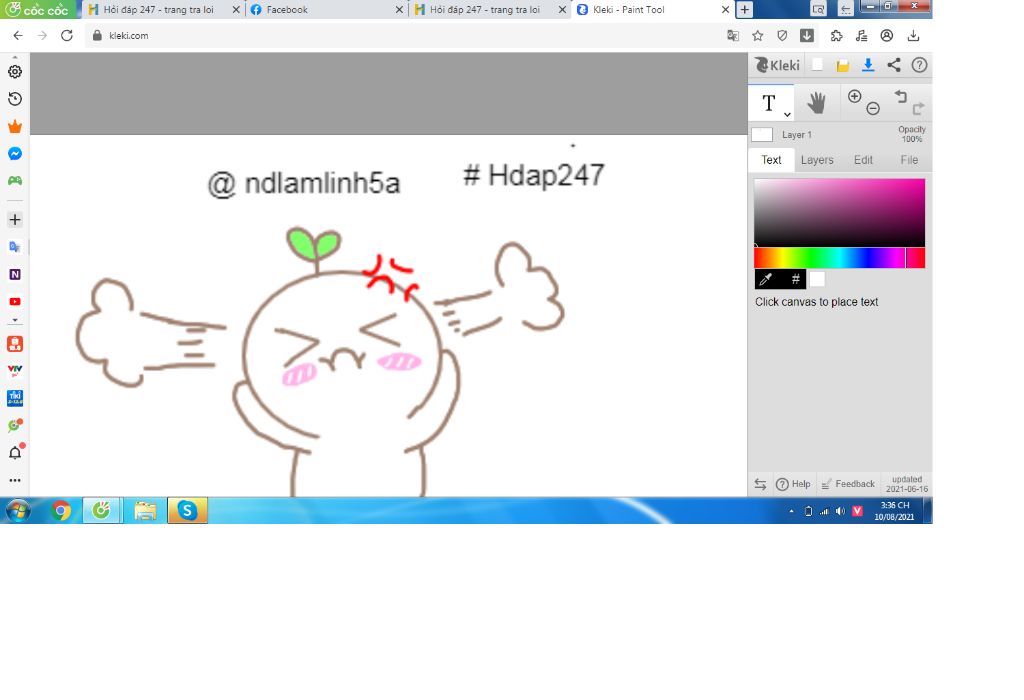1024x700 pixels.
Task: Close the Kleki - Paint Tool tab
Action: 725,10
